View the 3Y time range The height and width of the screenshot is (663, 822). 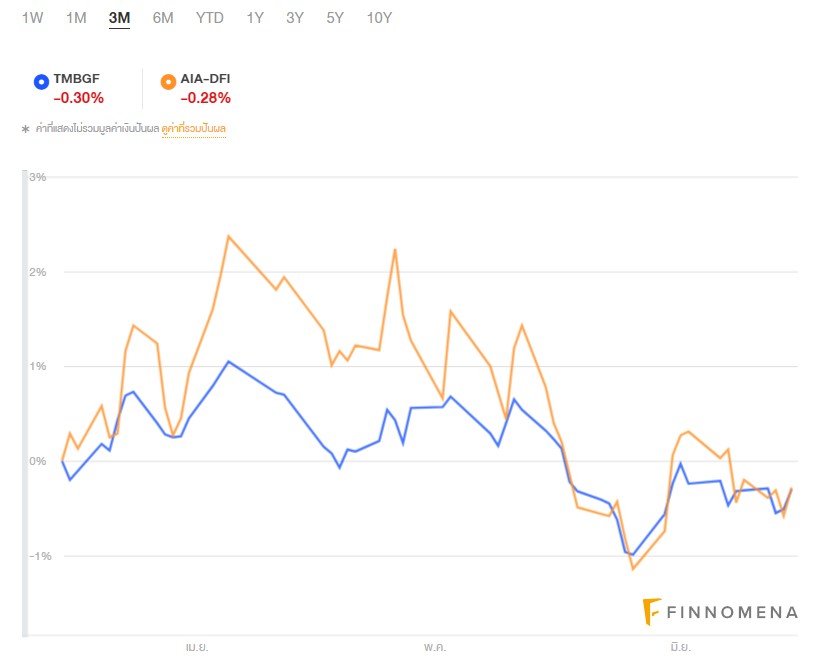[x=295, y=18]
